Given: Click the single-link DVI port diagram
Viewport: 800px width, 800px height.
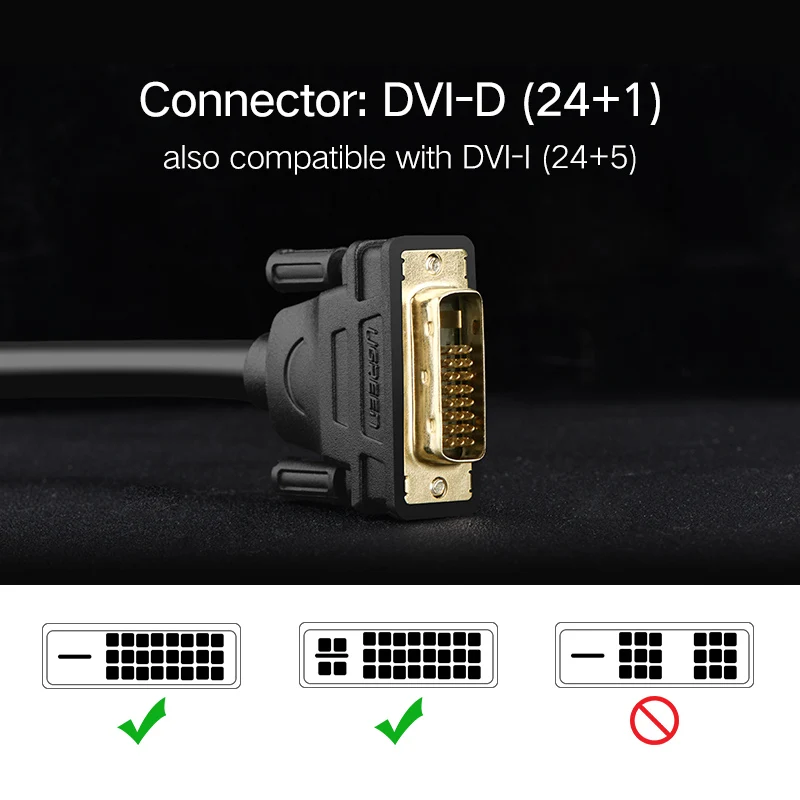Looking at the screenshot, I should pyautogui.click(x=655, y=655).
